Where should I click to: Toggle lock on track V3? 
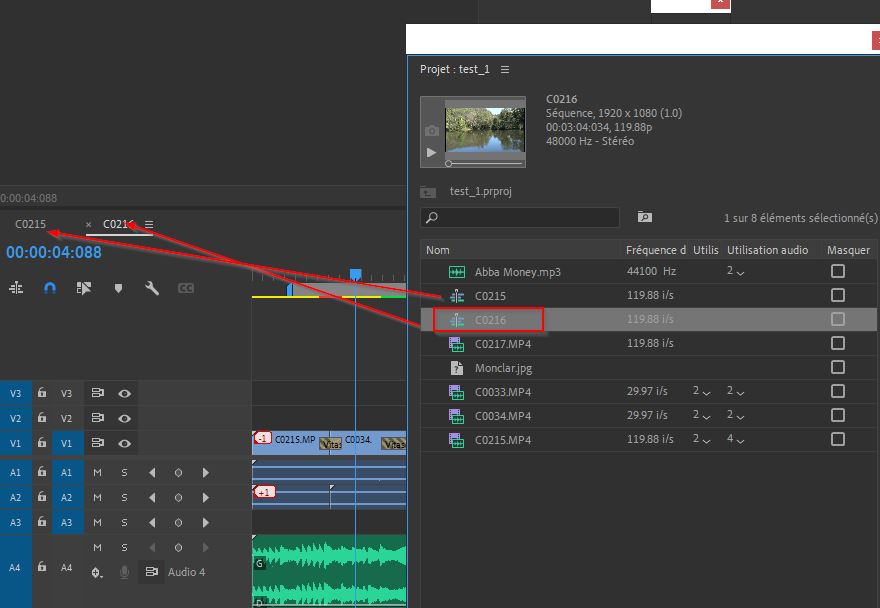click(42, 394)
